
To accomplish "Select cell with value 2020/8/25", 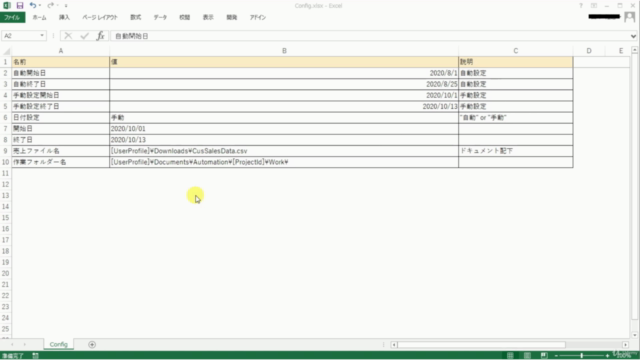I will [284, 84].
